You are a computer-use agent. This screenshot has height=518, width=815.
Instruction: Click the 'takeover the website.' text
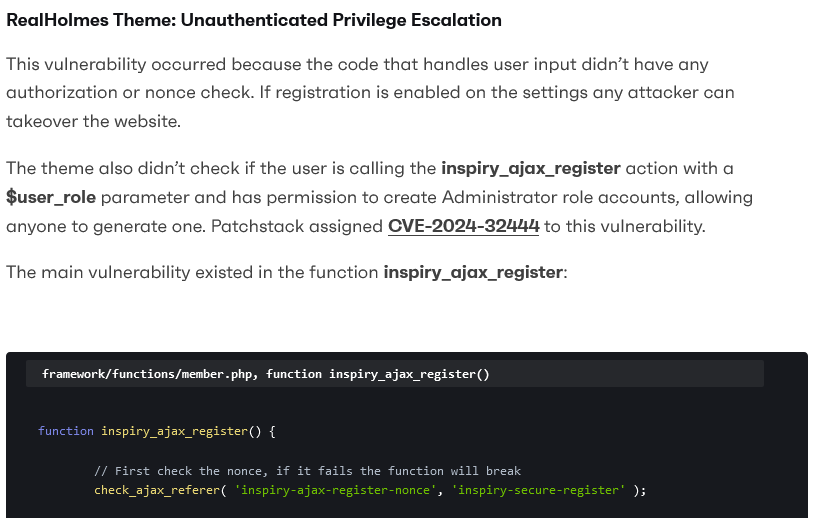pyautogui.click(x=94, y=121)
